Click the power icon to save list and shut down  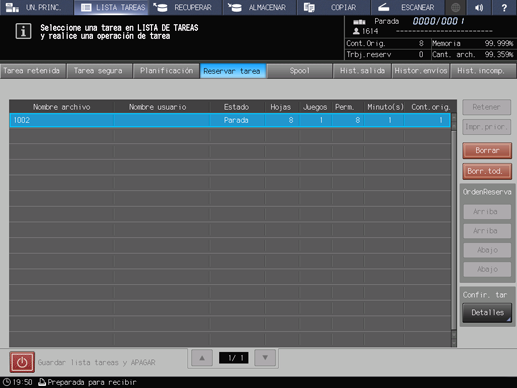(x=22, y=362)
